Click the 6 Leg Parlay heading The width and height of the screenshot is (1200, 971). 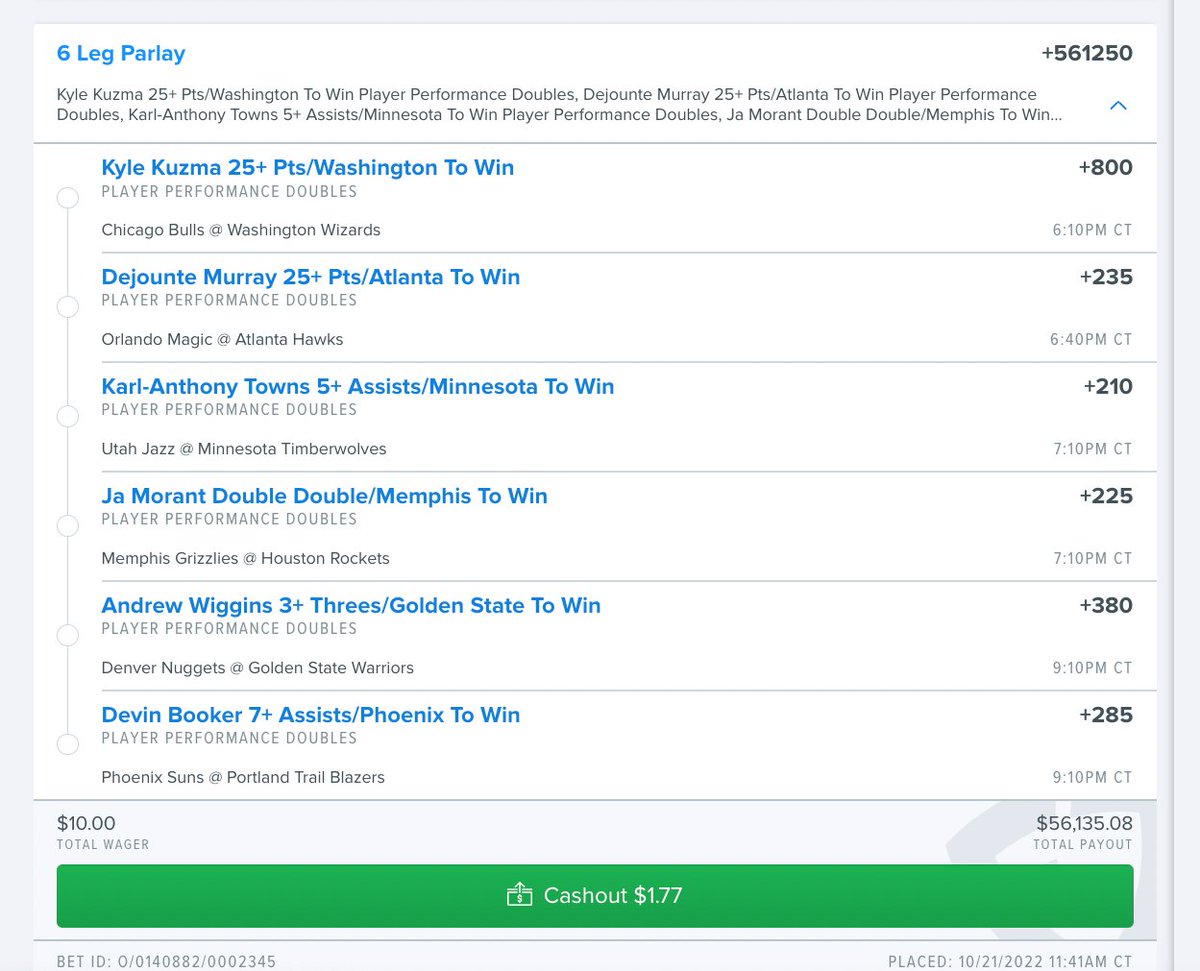[x=121, y=53]
